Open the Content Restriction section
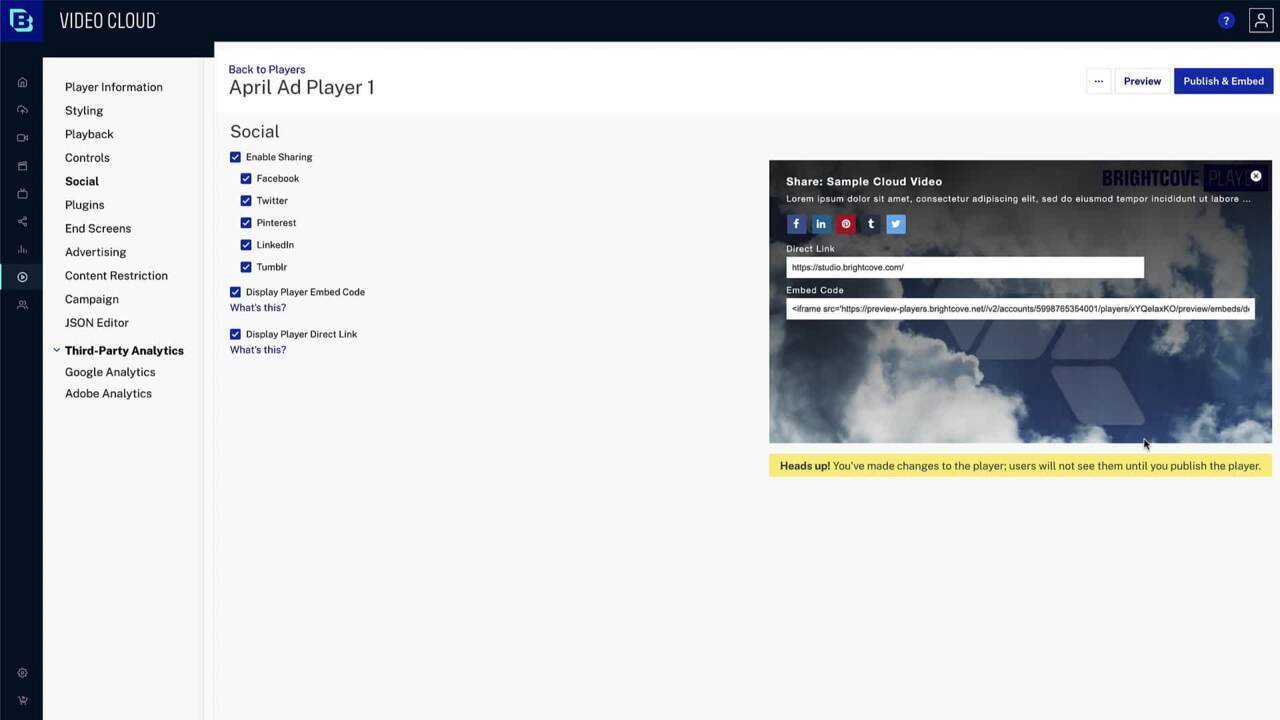Image resolution: width=1280 pixels, height=720 pixels. (116, 276)
